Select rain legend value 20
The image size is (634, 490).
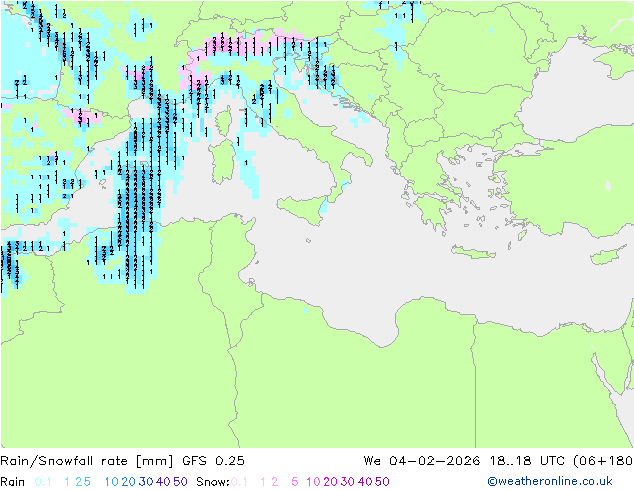pyautogui.click(x=129, y=482)
